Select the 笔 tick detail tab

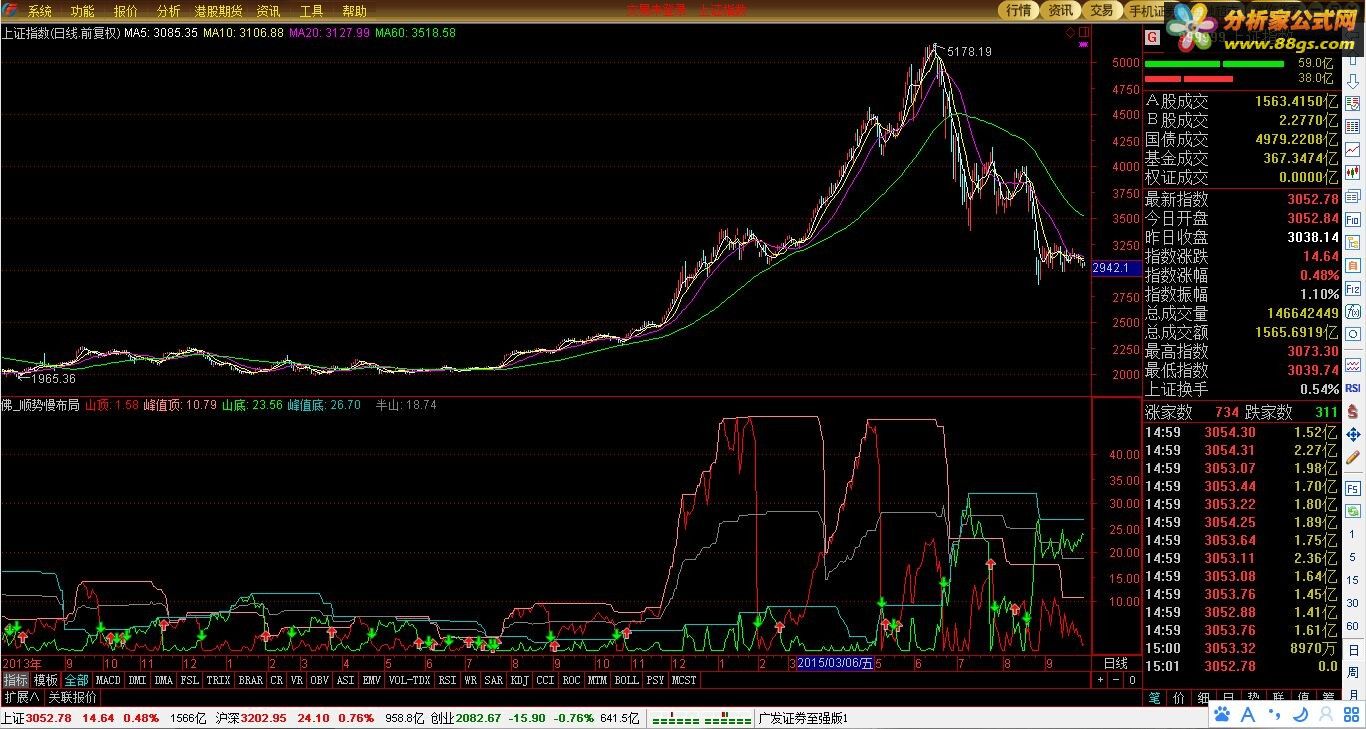pyautogui.click(x=1154, y=697)
